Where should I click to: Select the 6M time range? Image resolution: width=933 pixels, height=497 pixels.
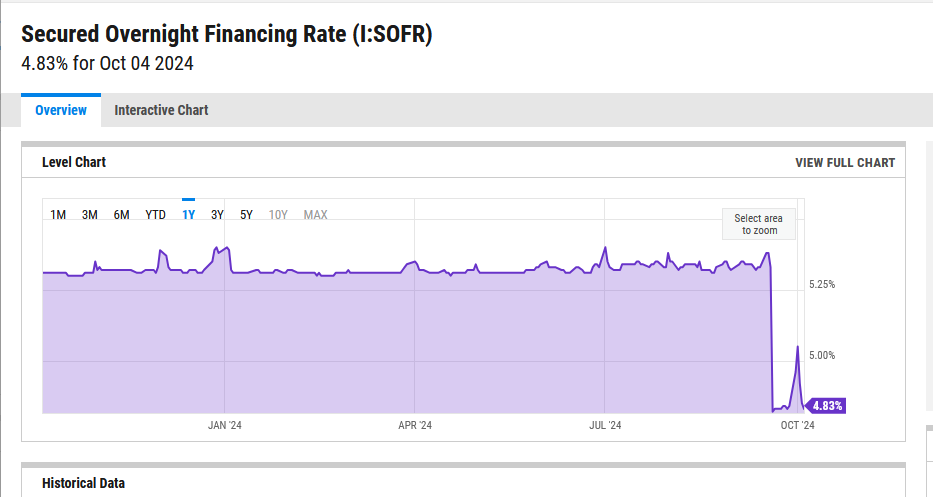[x=121, y=215]
